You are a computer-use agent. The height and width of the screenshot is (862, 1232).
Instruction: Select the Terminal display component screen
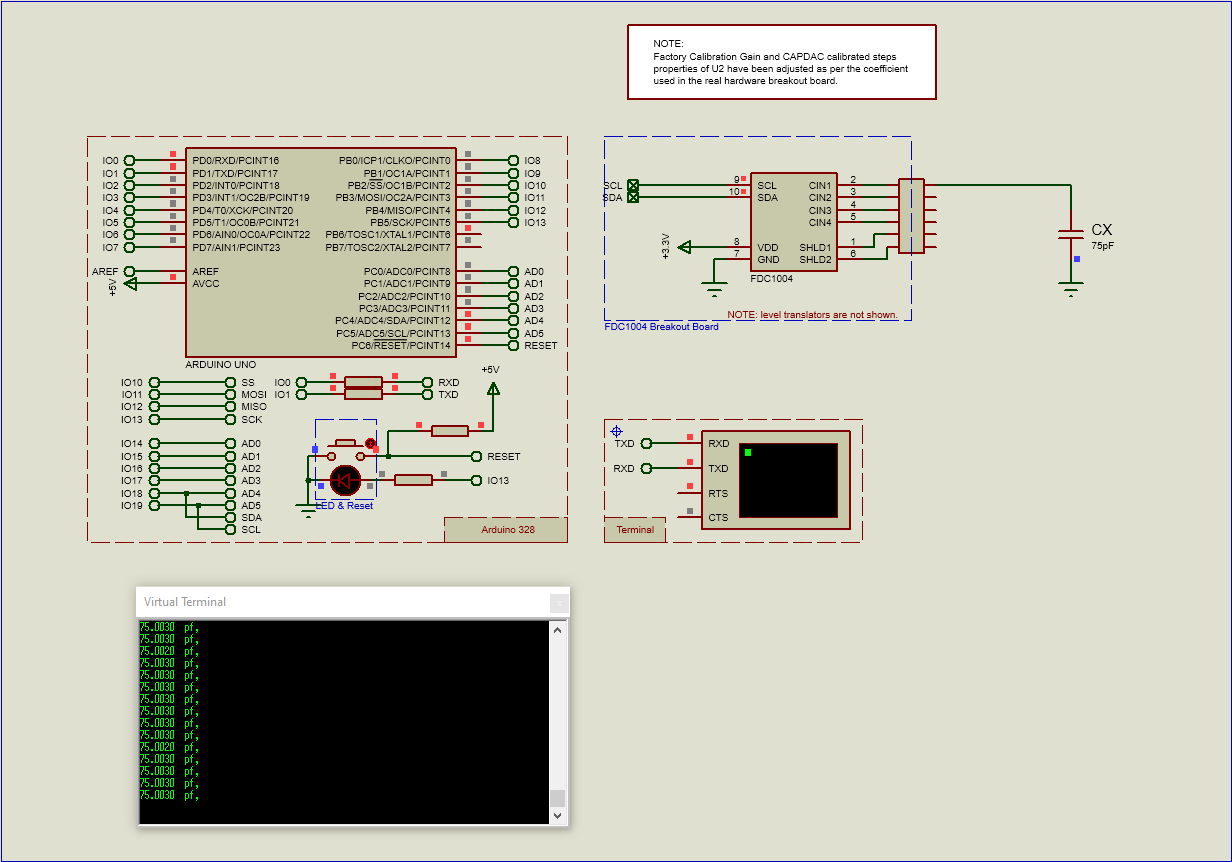(x=787, y=480)
